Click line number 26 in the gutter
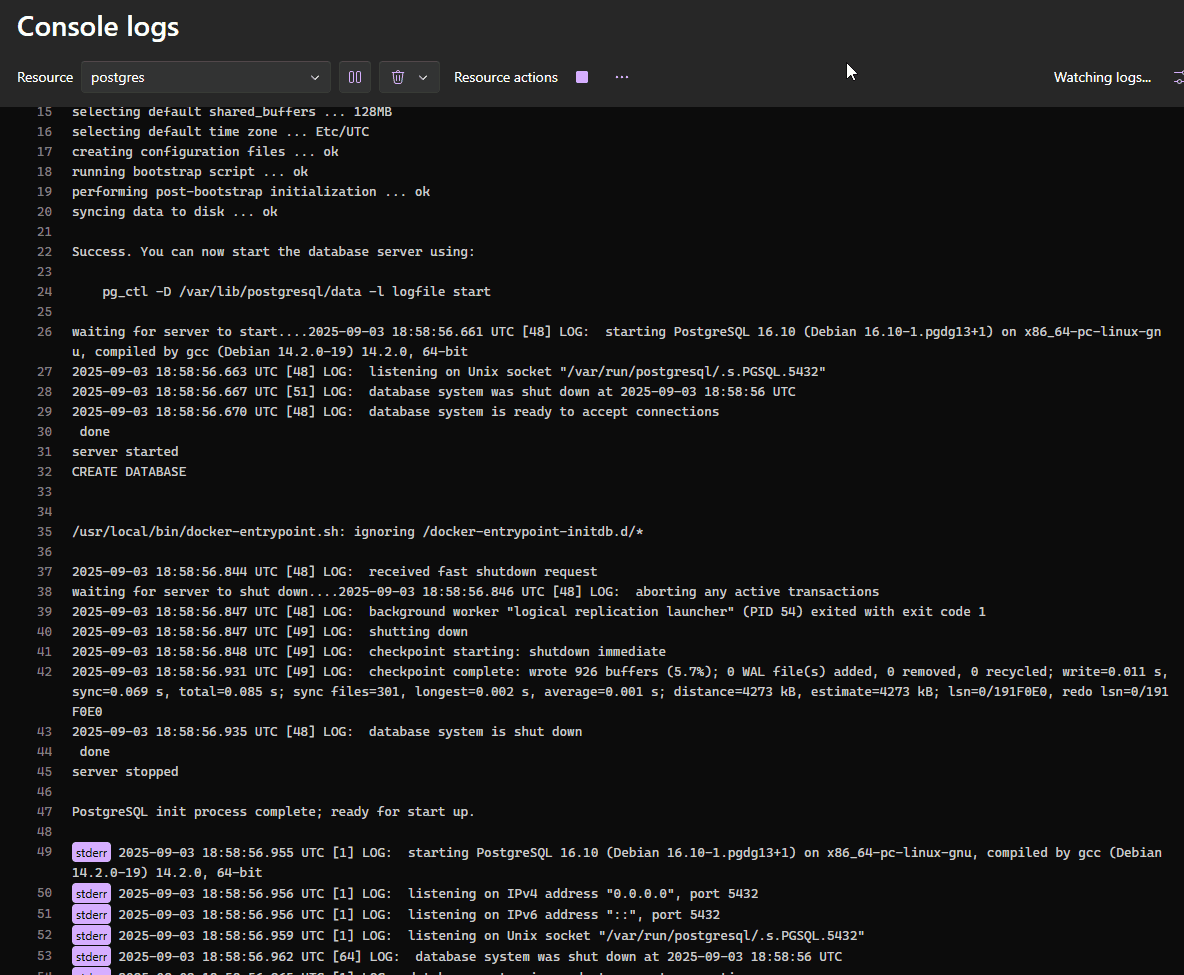 point(44,332)
